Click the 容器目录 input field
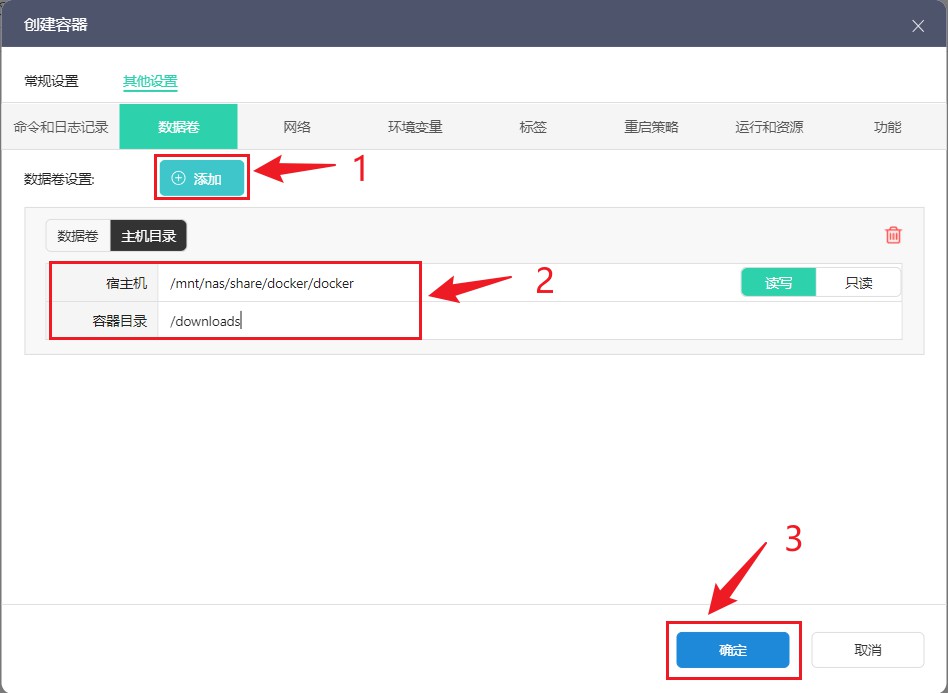Image resolution: width=948 pixels, height=693 pixels. 520,321
